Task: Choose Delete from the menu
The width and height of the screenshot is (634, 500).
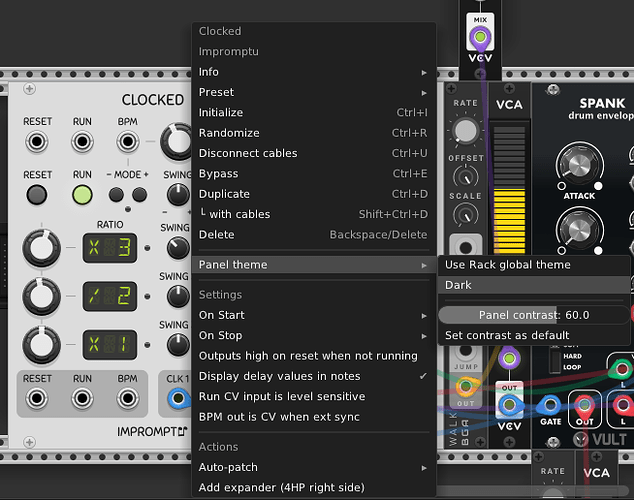Action: 313,234
